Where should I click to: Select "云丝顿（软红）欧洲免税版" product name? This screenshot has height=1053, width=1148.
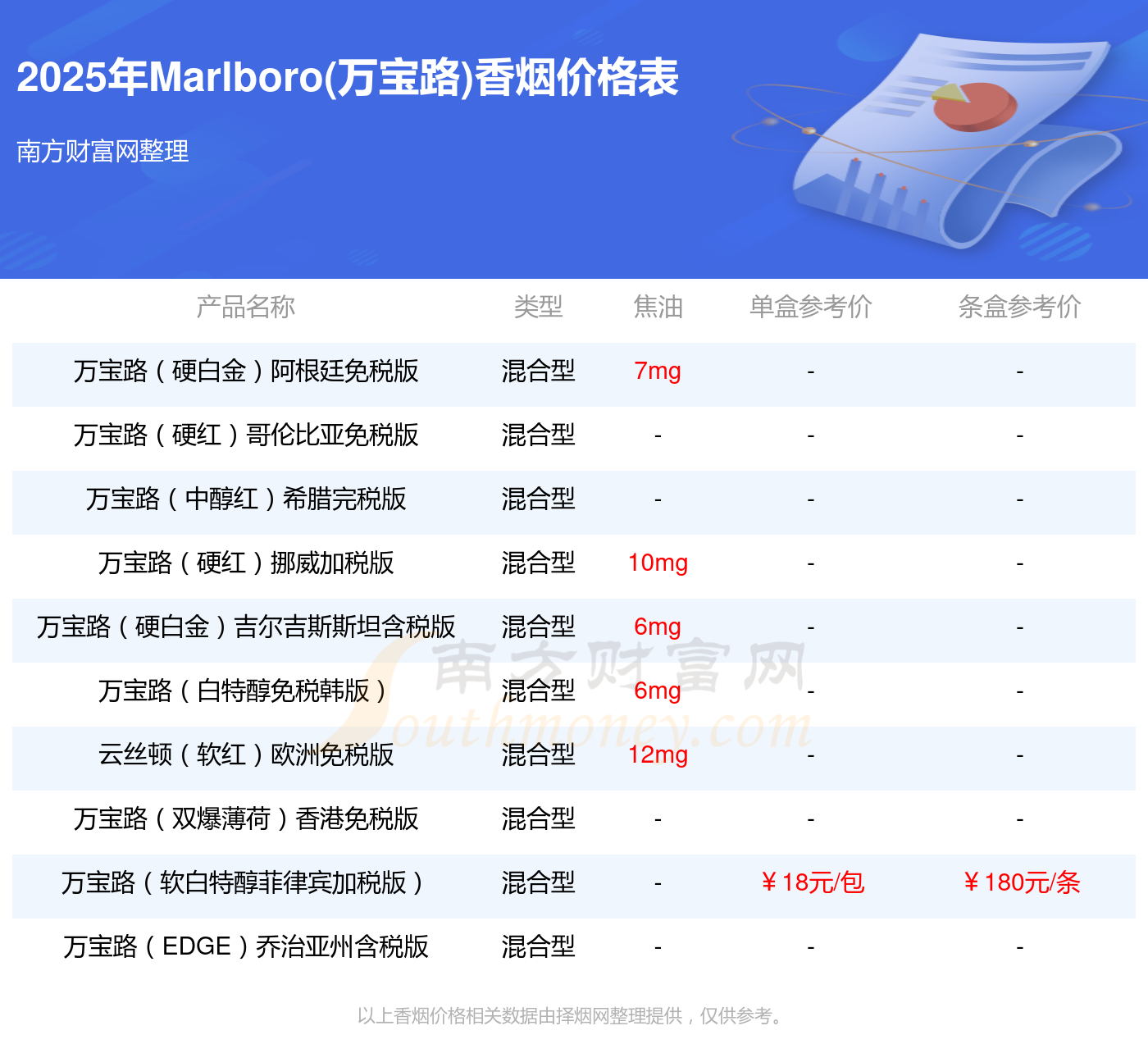246,754
